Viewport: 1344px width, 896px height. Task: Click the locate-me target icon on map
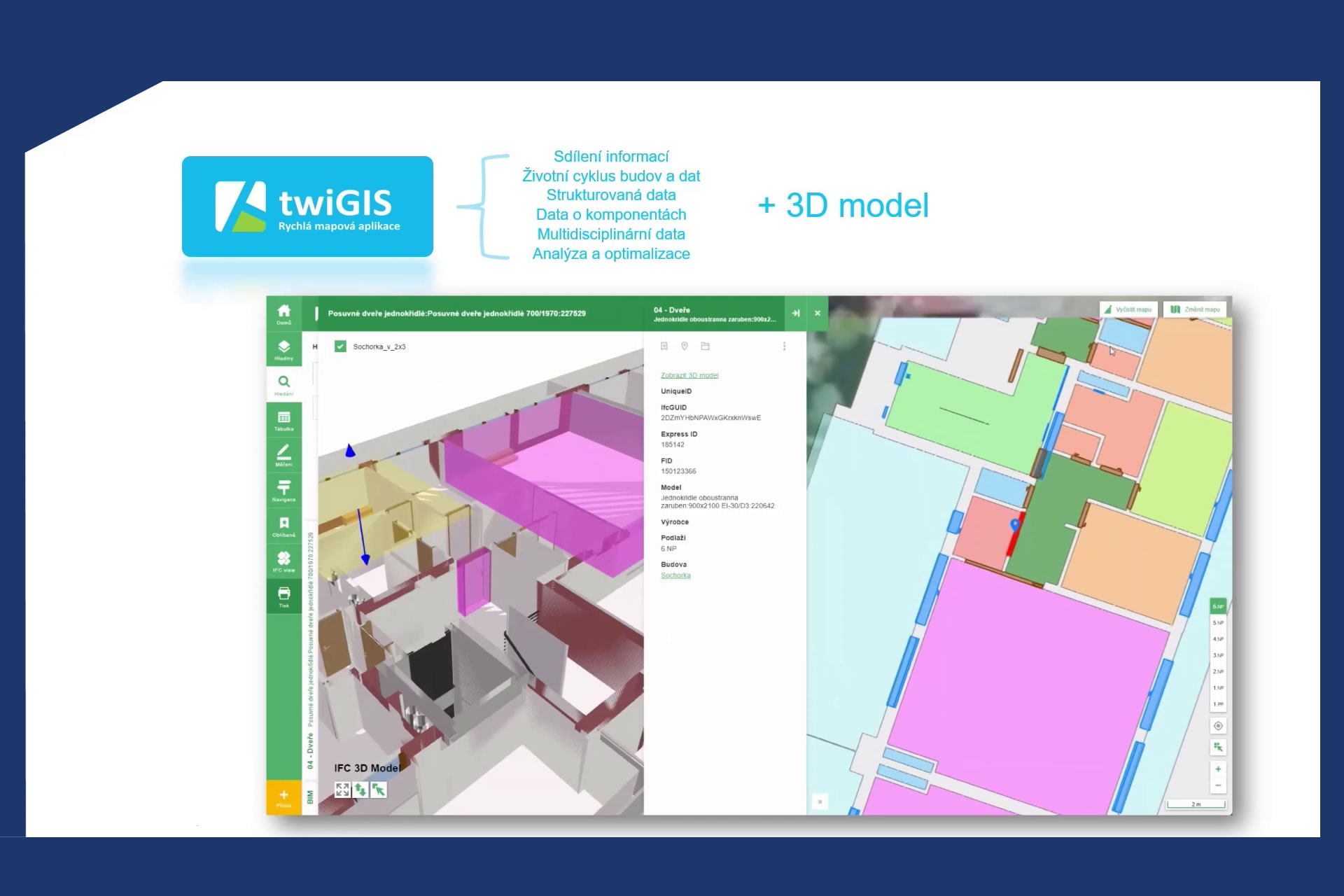pyautogui.click(x=1218, y=726)
